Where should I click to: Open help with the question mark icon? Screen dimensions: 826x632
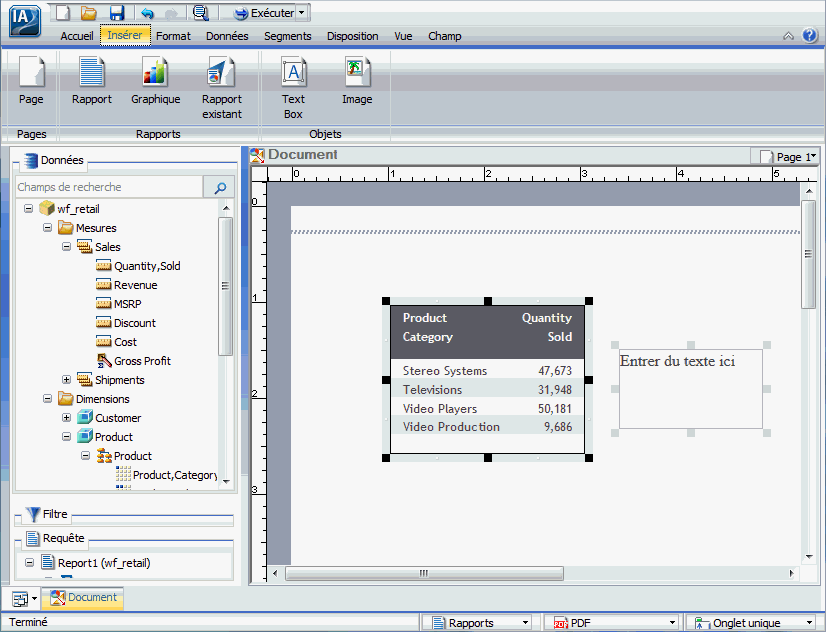point(809,35)
